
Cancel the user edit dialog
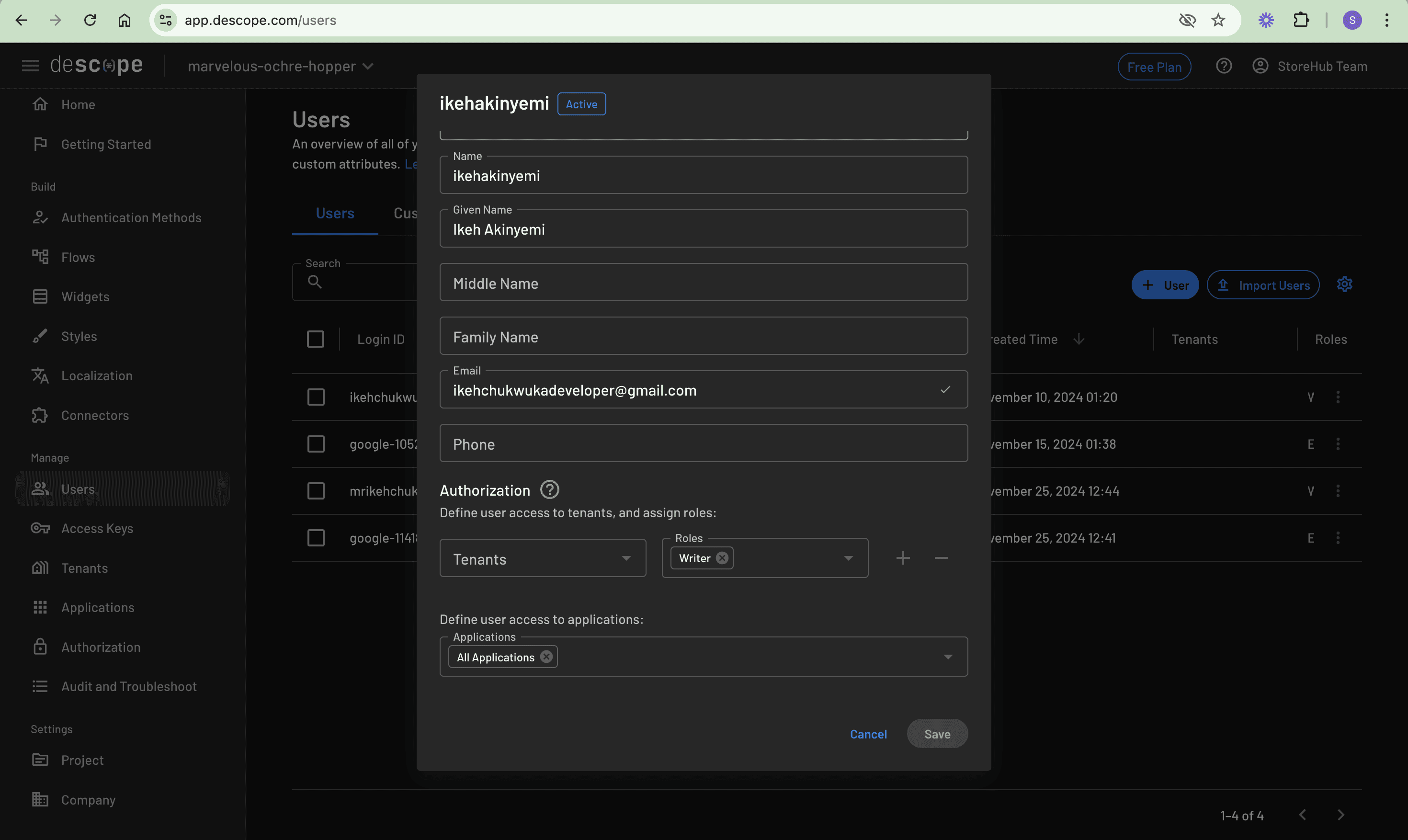tap(868, 734)
